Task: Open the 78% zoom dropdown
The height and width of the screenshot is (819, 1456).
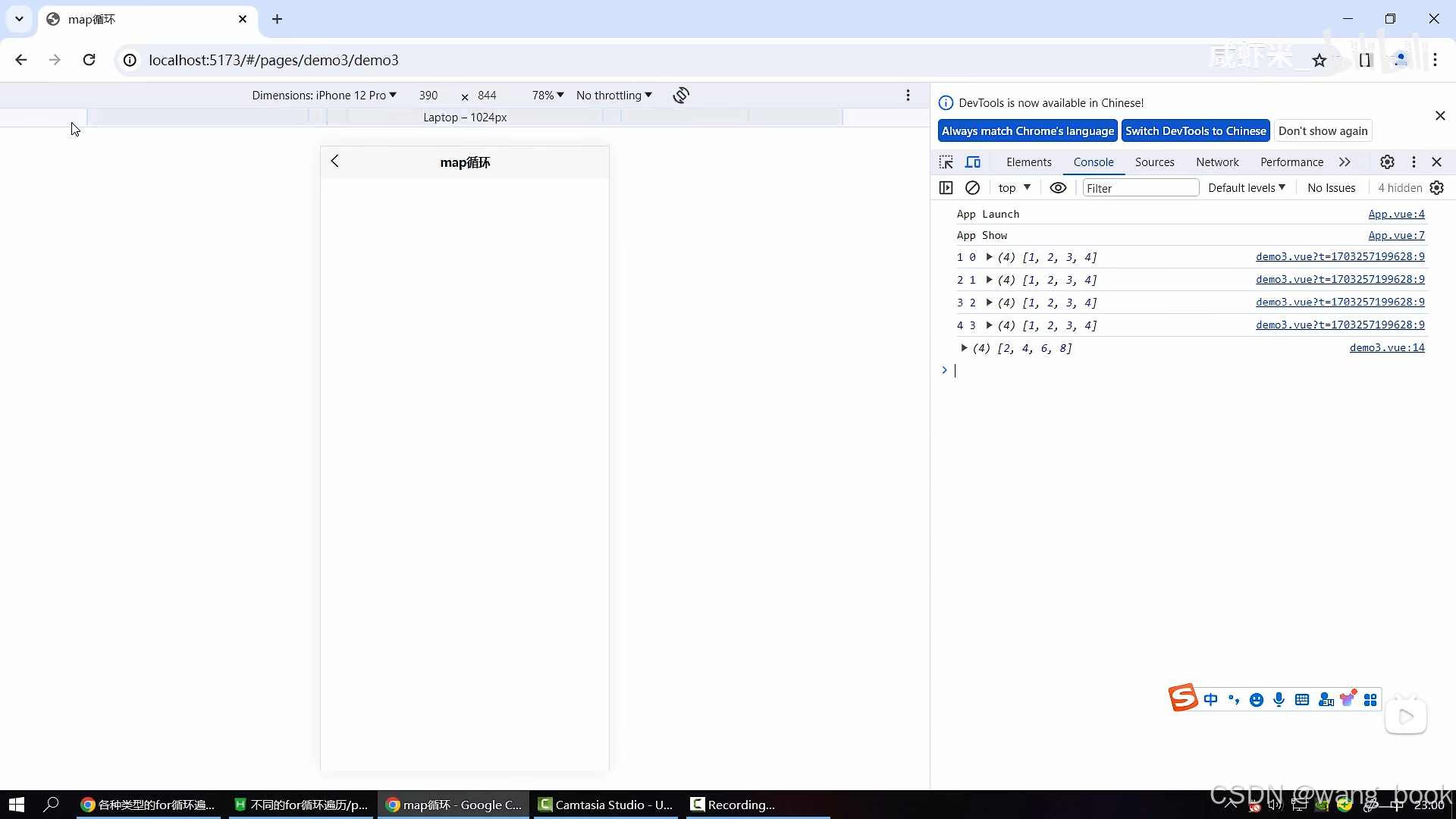Action: pos(548,95)
